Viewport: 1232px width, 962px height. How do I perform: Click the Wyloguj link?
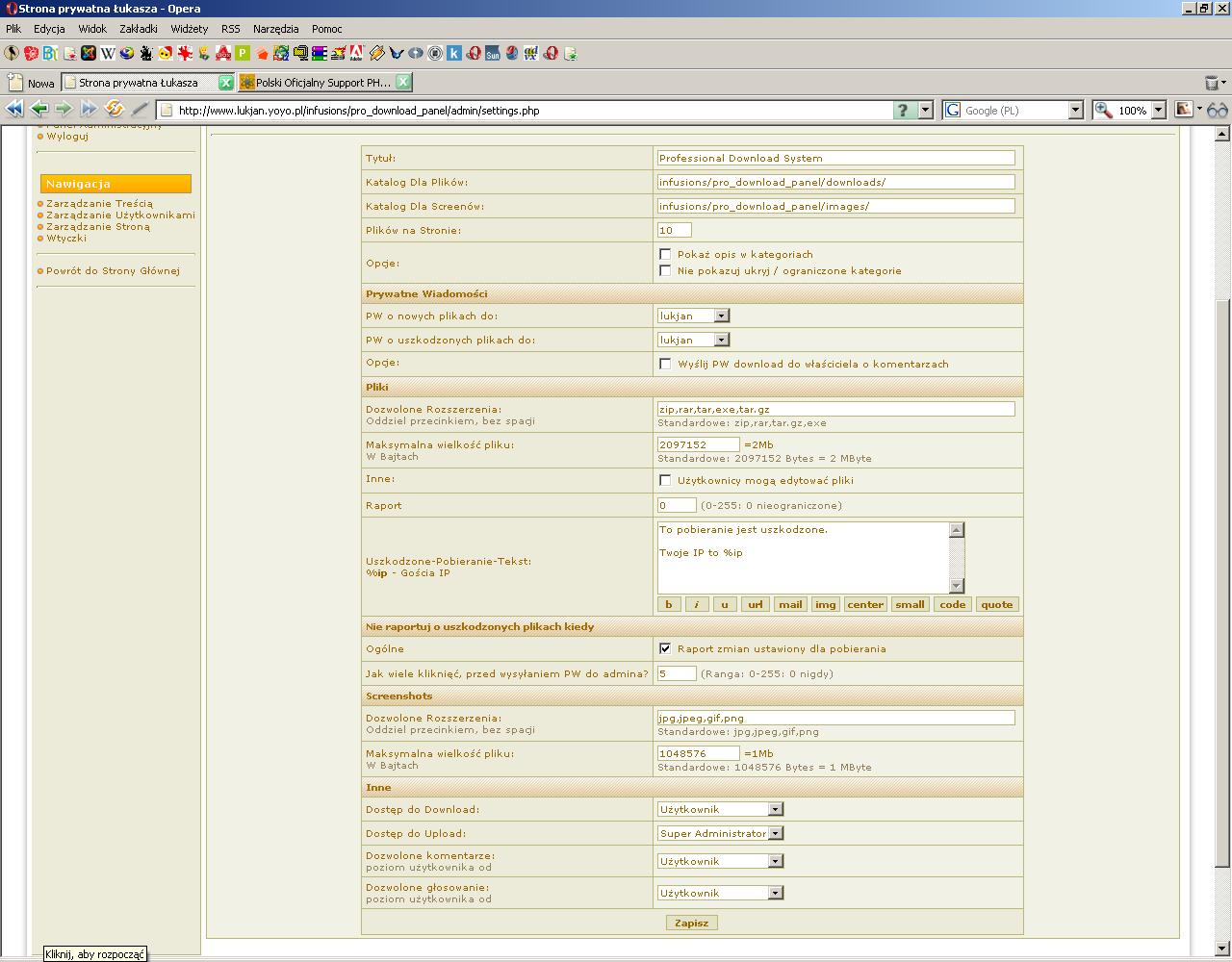[x=67, y=136]
